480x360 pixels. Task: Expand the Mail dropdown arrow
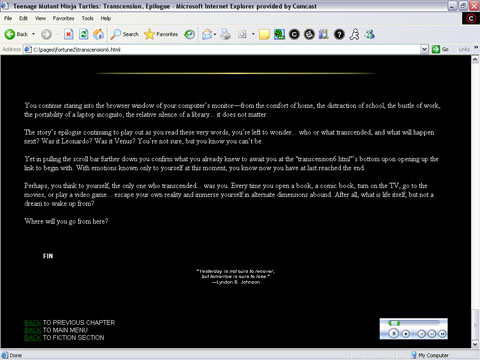coord(215,34)
